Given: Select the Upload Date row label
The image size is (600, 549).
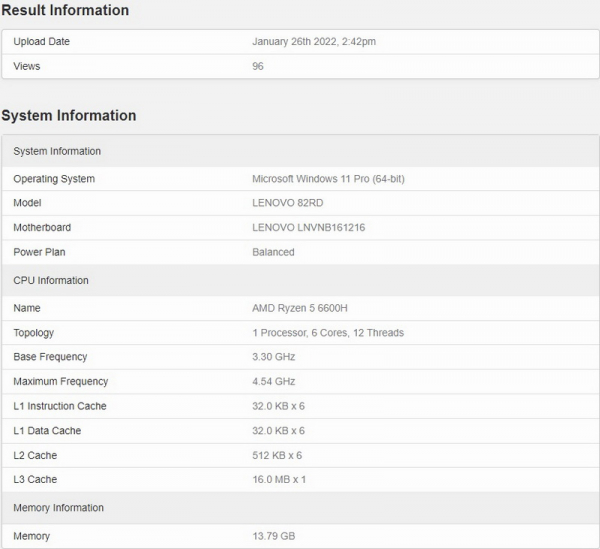Looking at the screenshot, I should 41,42.
